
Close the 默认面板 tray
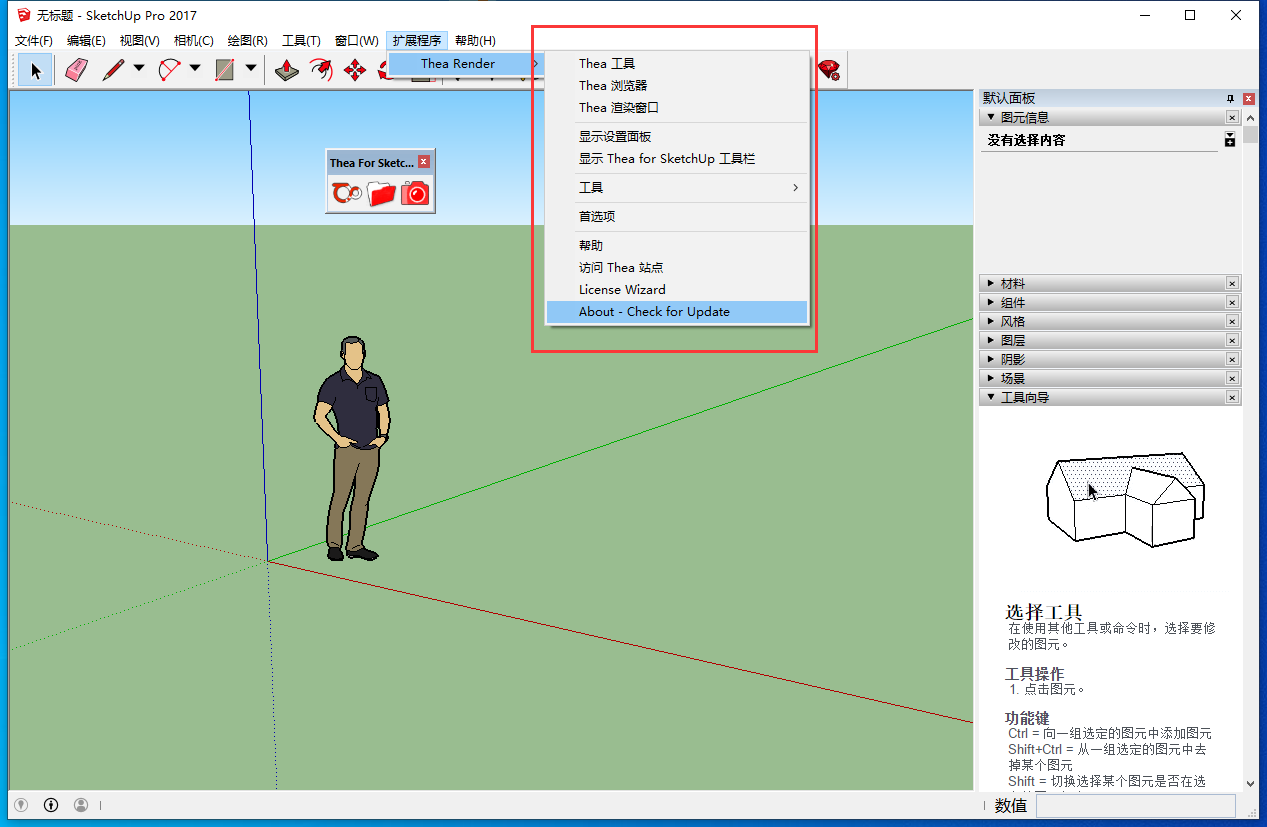point(1249,98)
